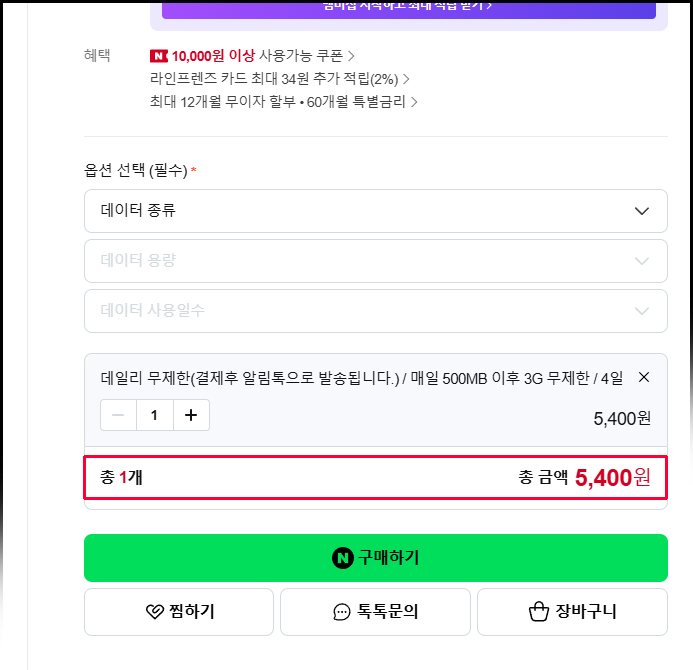This screenshot has width=693, height=670.
Task: Click the quantity input field showing 1
Action: [155, 415]
